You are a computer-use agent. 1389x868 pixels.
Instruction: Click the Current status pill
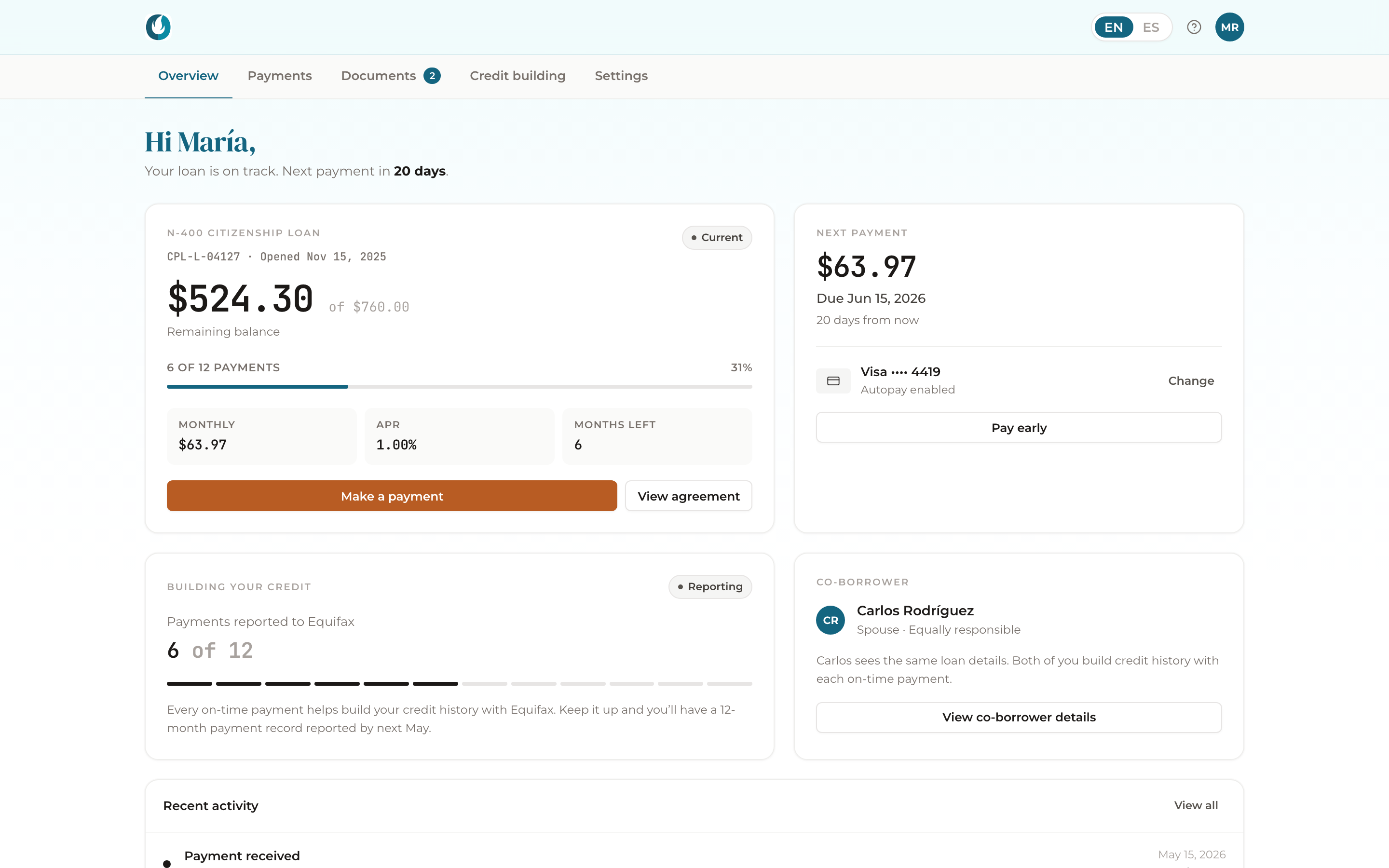tap(717, 237)
